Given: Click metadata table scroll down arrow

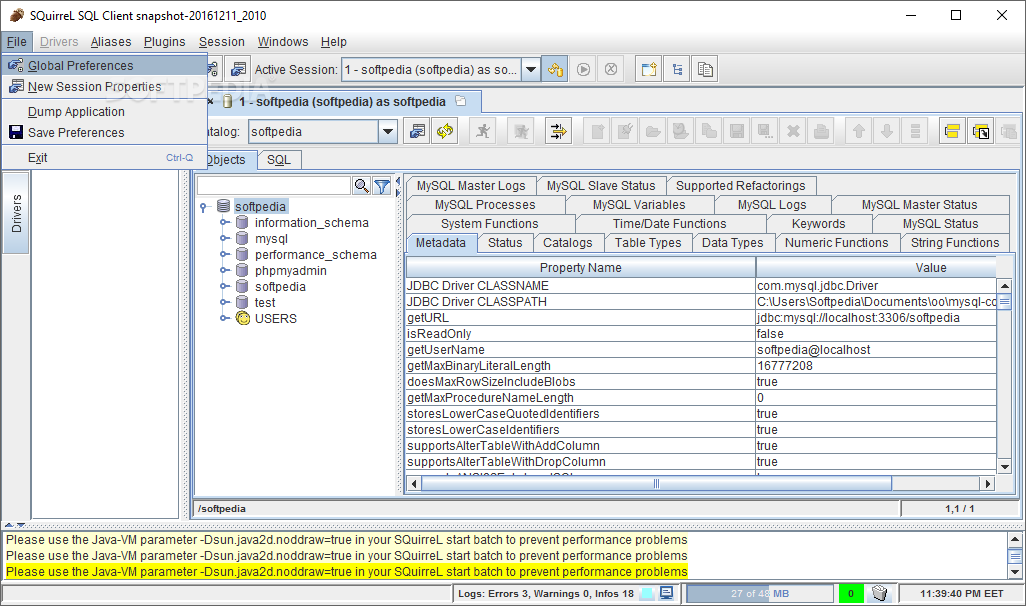Looking at the screenshot, I should (x=1004, y=467).
